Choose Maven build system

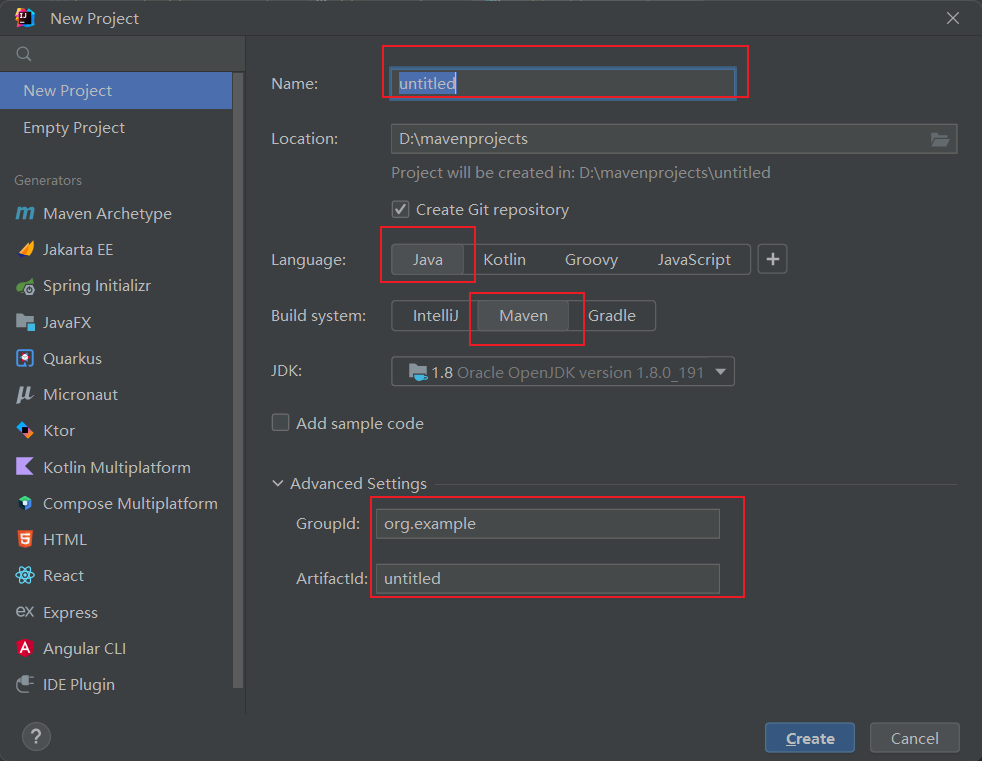pos(524,316)
